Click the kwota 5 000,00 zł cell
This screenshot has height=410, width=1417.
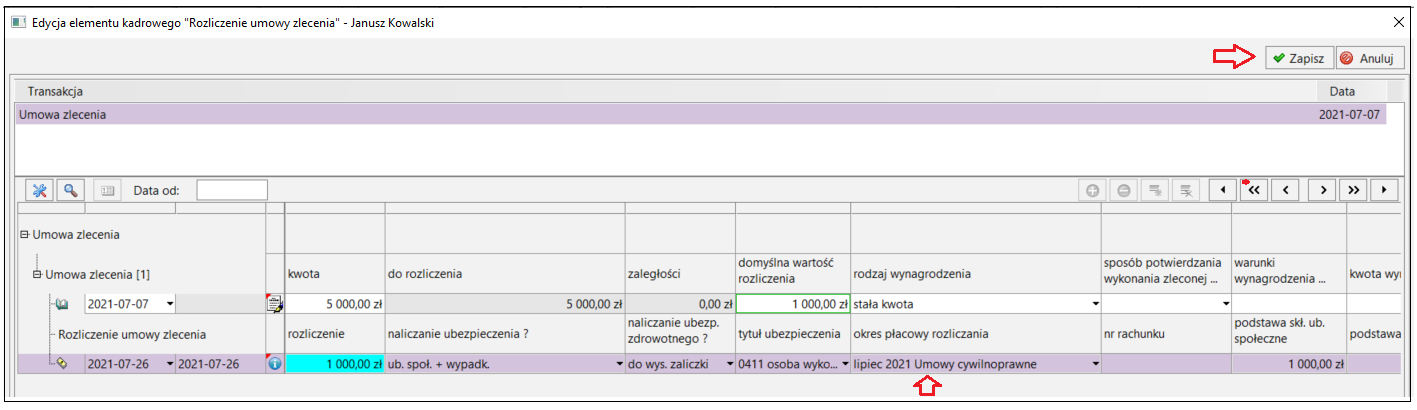tap(335, 304)
